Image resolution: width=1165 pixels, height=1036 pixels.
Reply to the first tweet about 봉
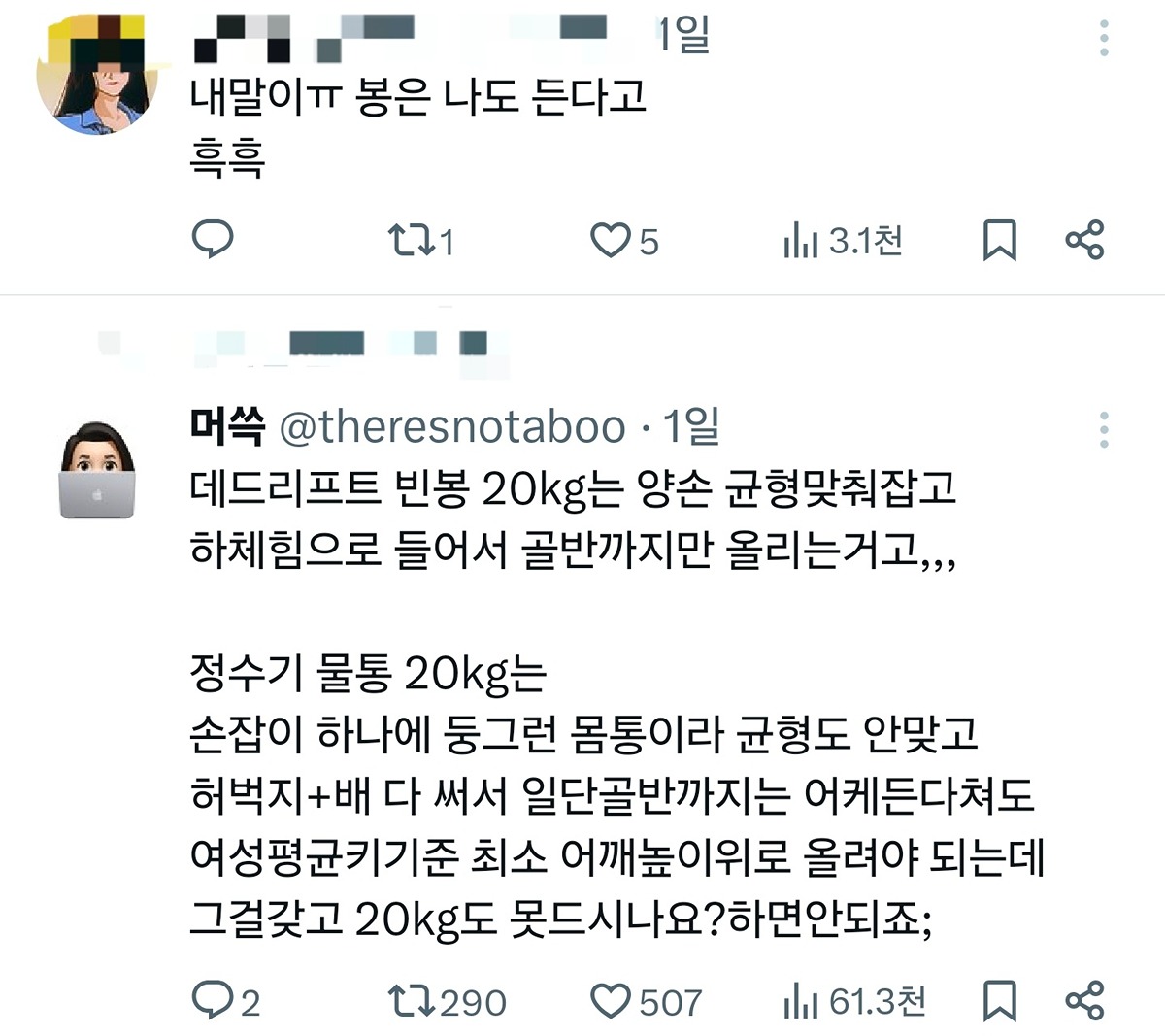click(213, 239)
